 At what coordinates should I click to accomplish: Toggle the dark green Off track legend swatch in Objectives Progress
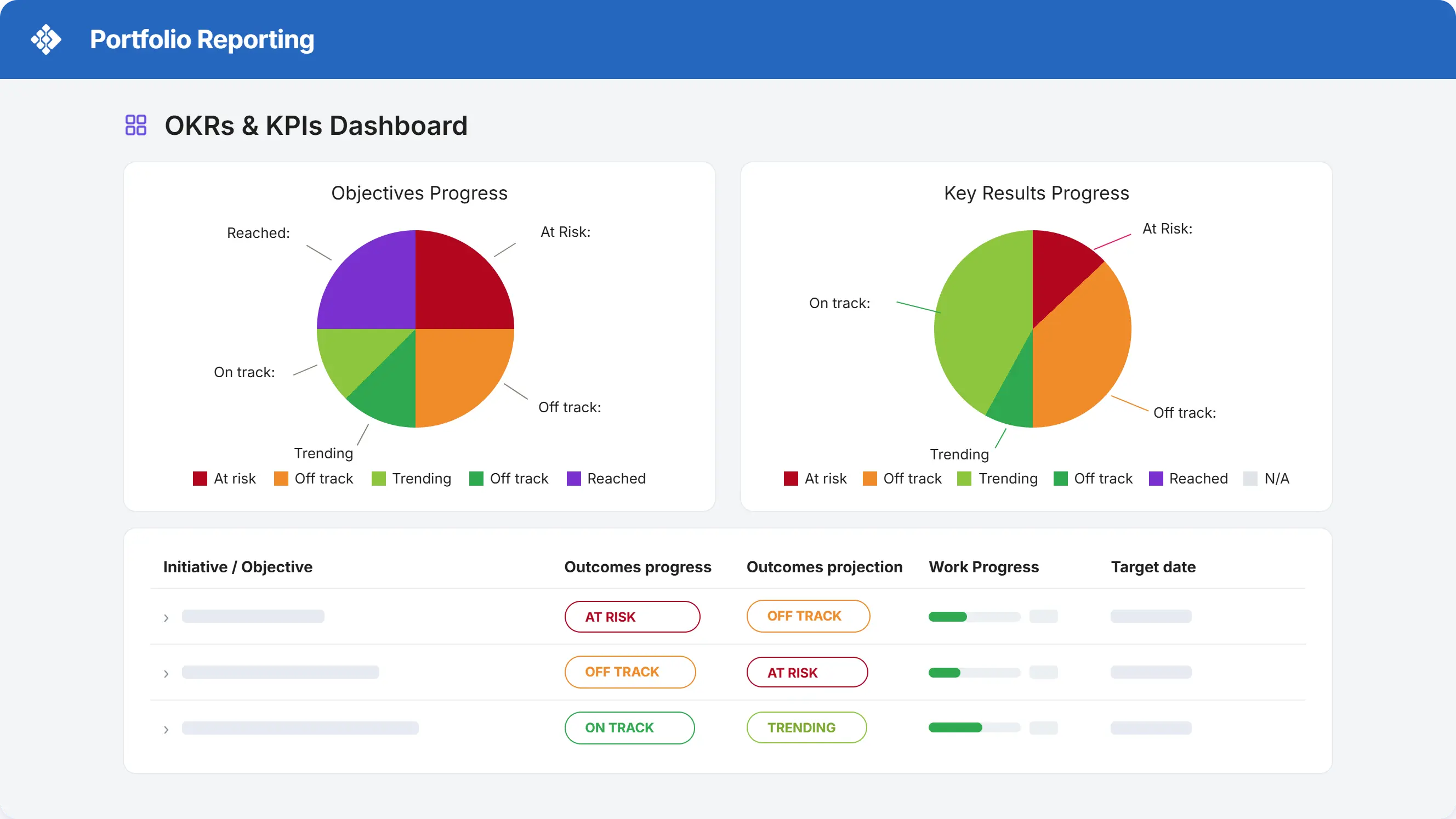click(476, 479)
